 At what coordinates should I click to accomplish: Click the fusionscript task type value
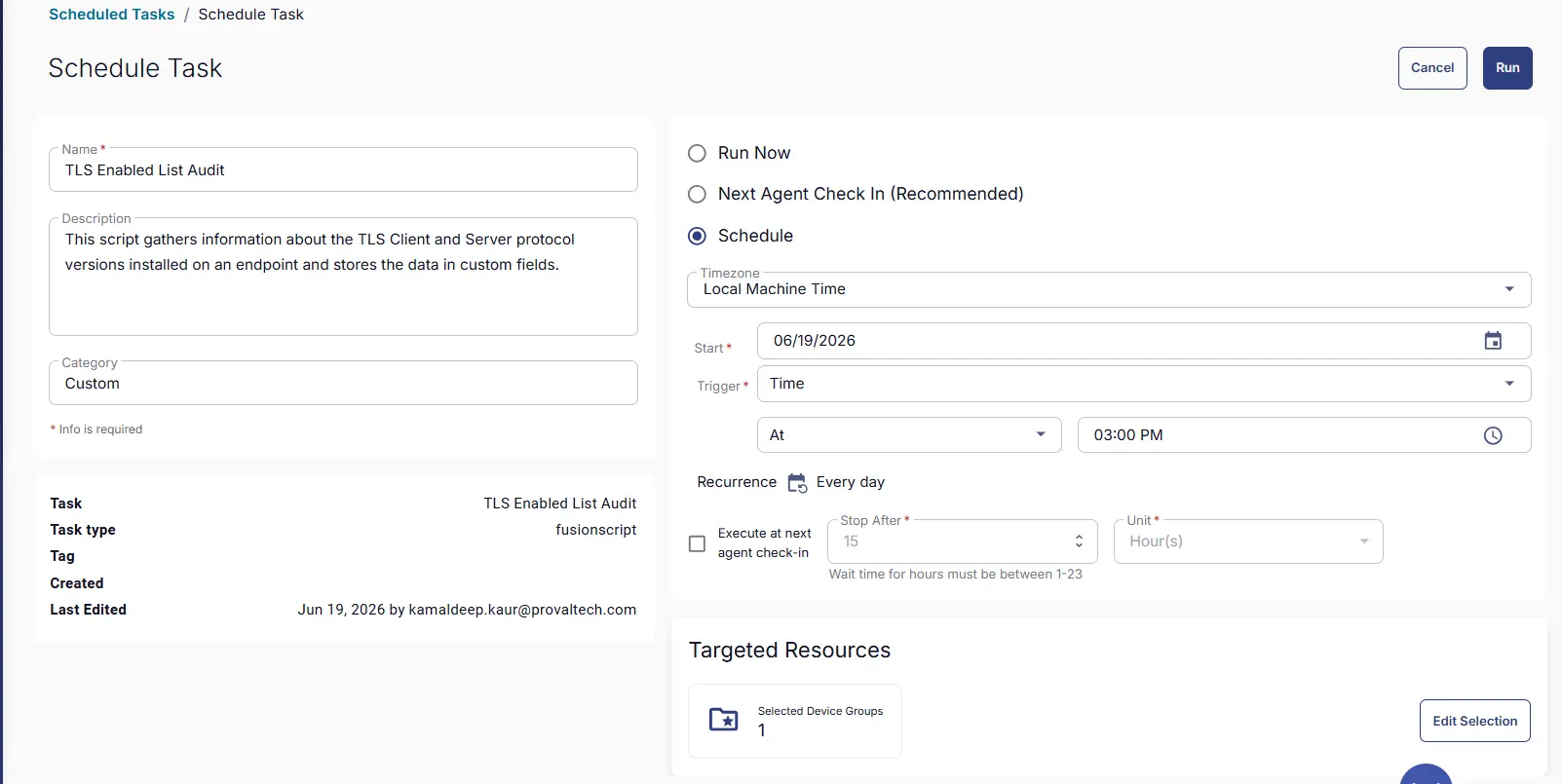point(596,530)
